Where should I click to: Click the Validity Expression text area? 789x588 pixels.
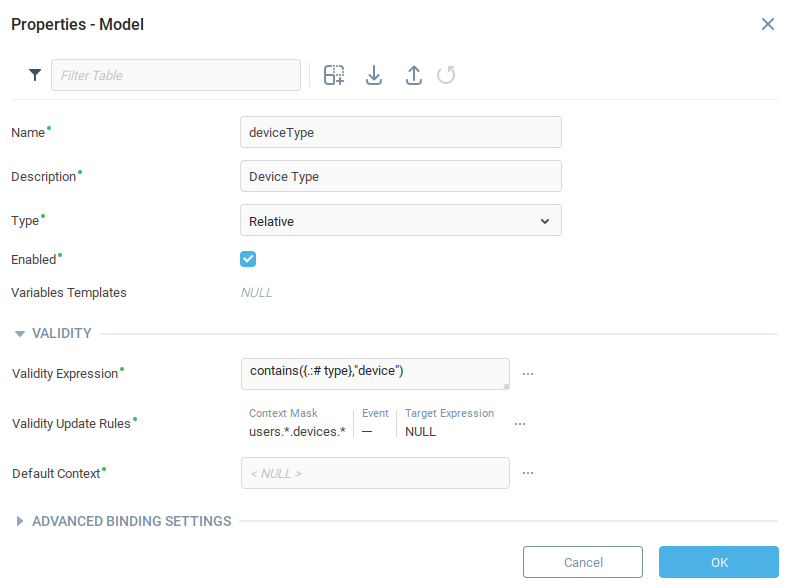click(374, 373)
